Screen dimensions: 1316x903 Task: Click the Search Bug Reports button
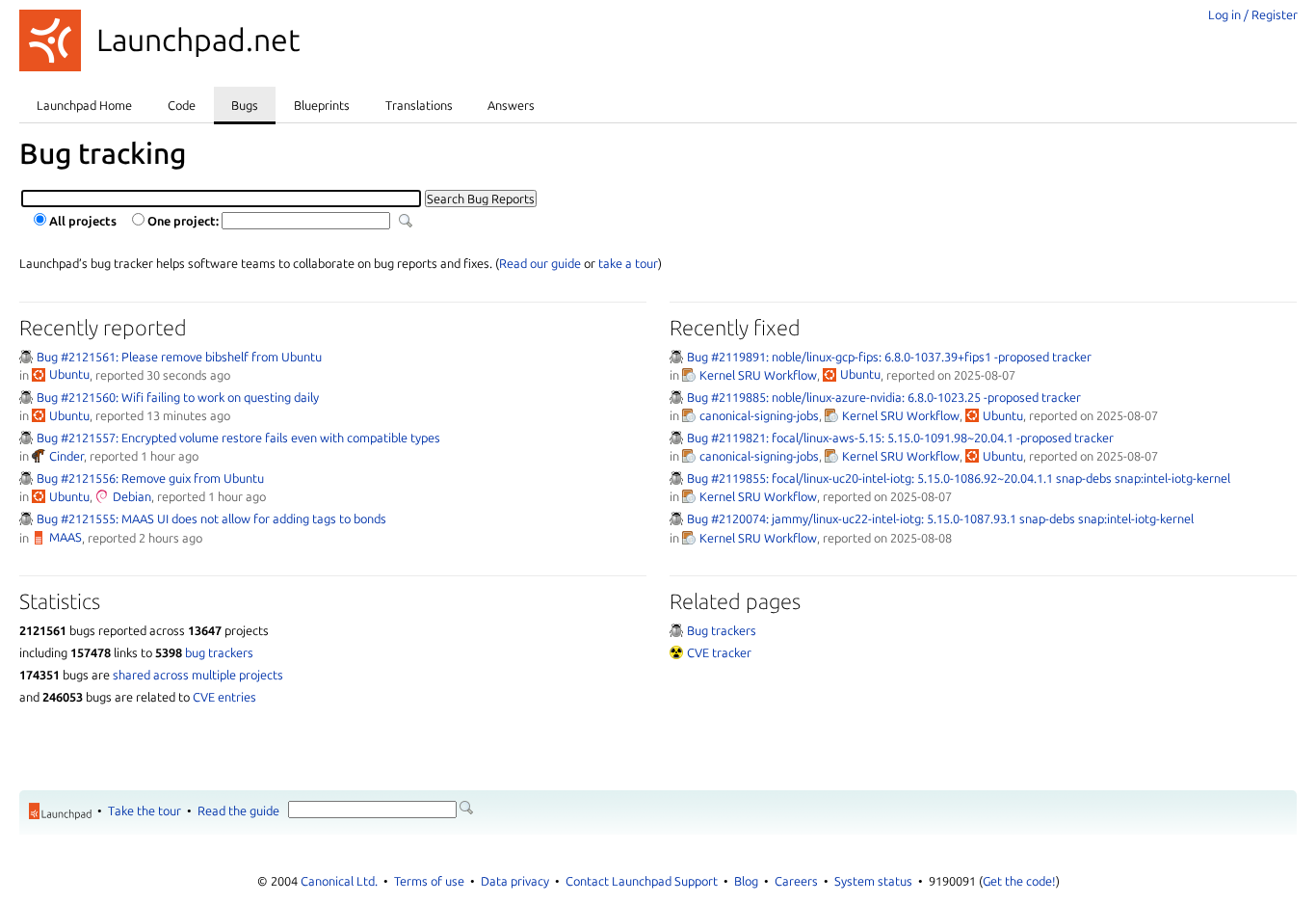point(481,199)
